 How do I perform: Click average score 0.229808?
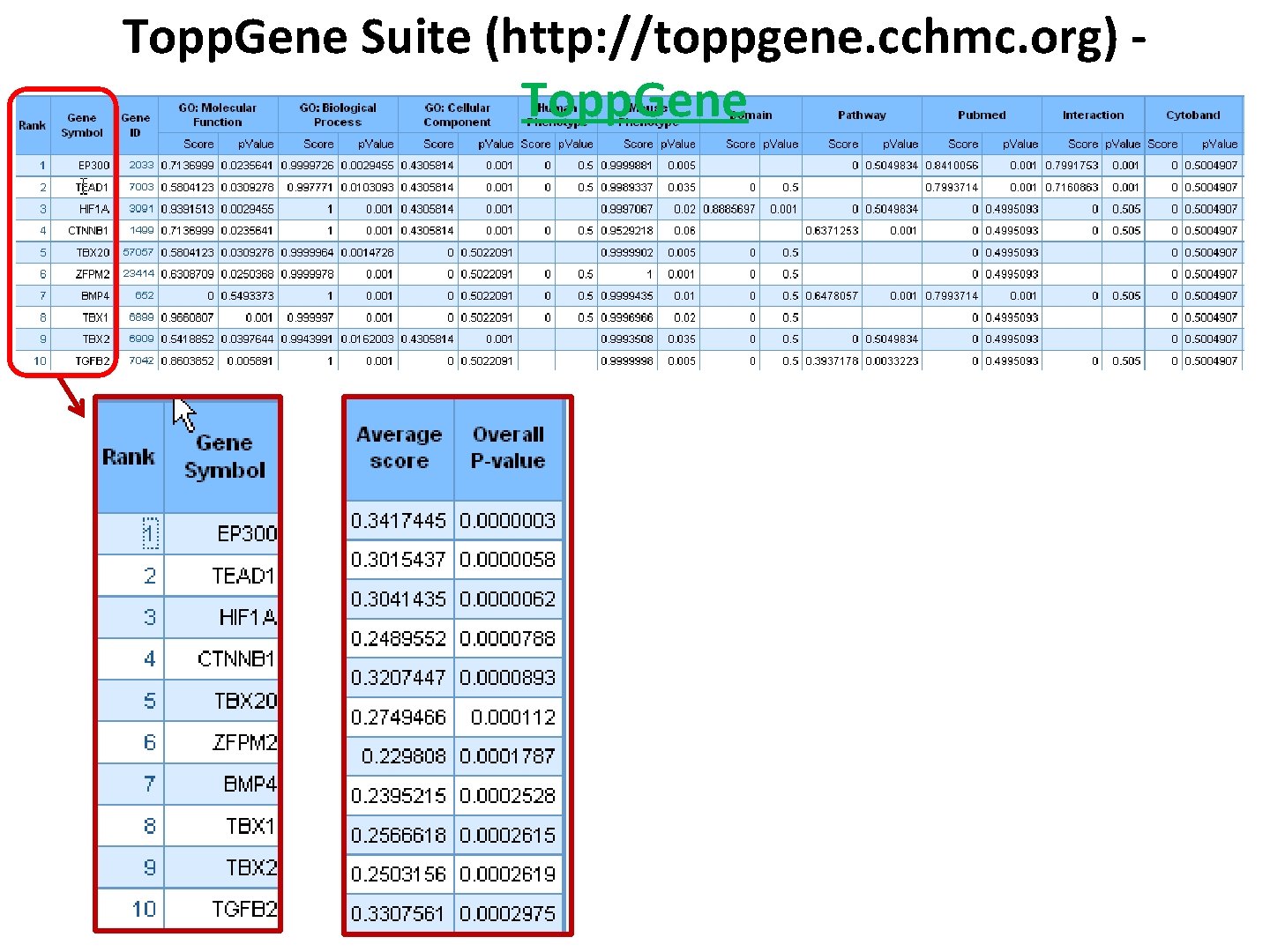tap(404, 756)
